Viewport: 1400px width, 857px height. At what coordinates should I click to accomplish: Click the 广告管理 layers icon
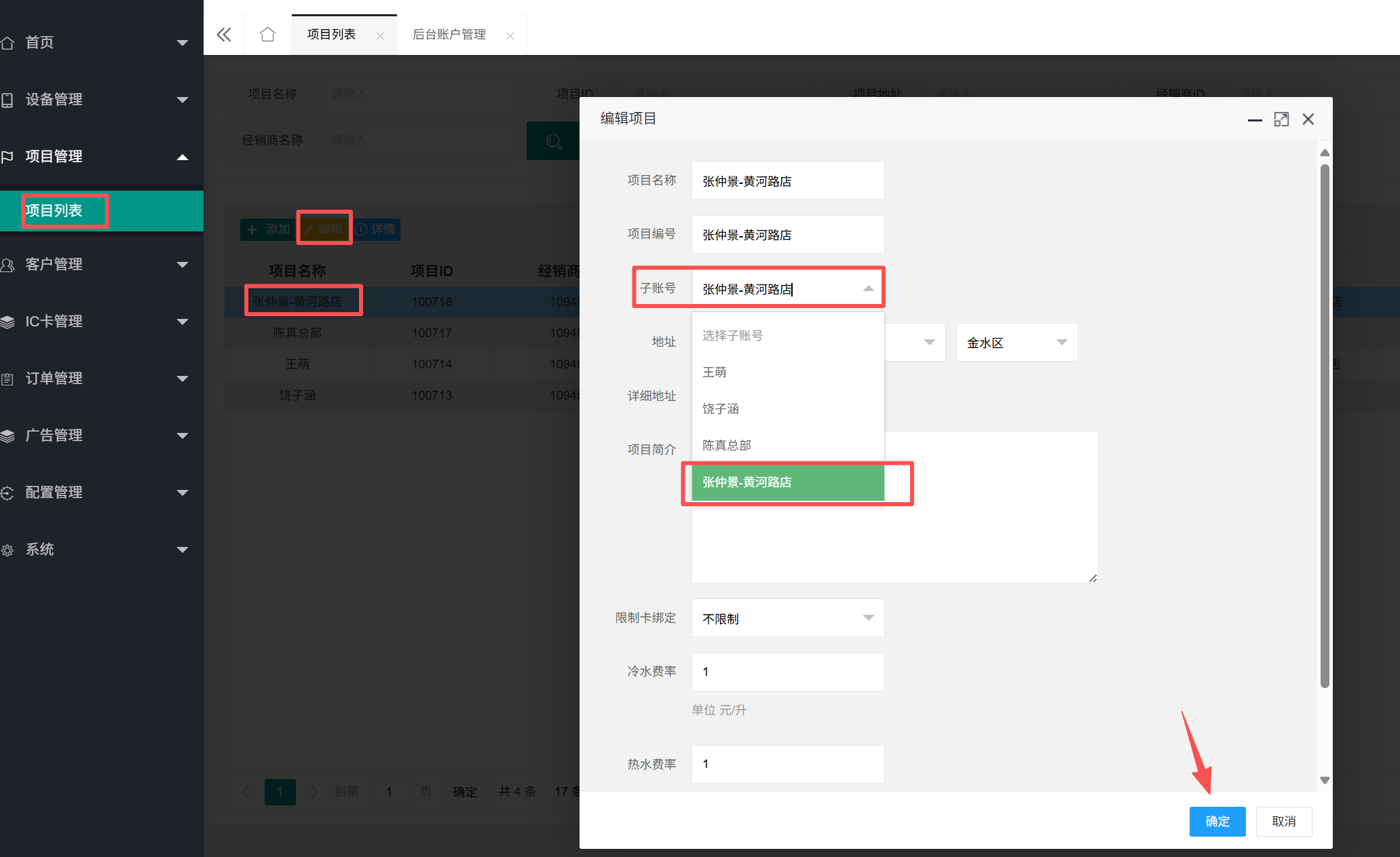[7, 436]
